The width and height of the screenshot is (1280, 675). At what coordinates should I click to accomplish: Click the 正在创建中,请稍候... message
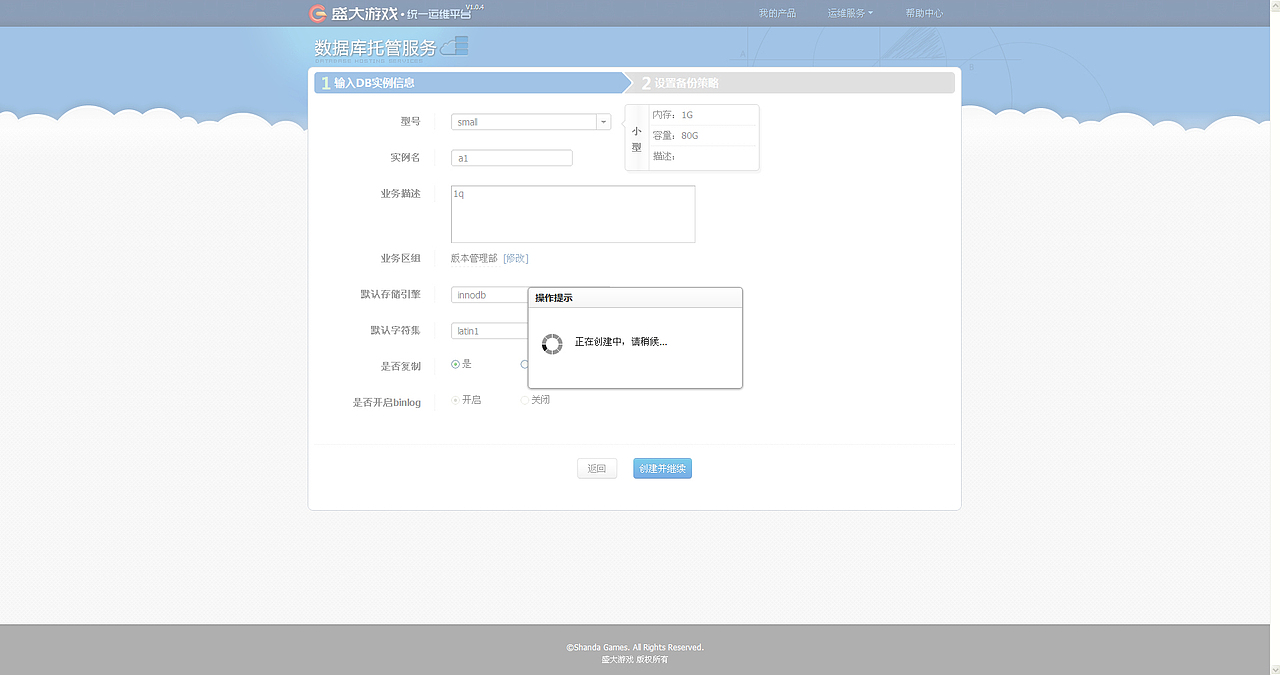[x=621, y=342]
